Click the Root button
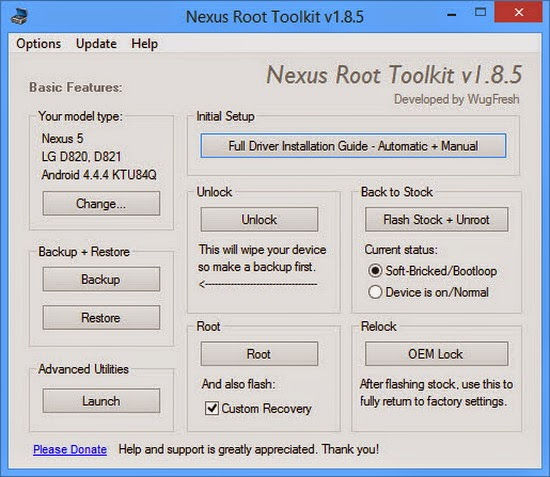 tap(259, 354)
